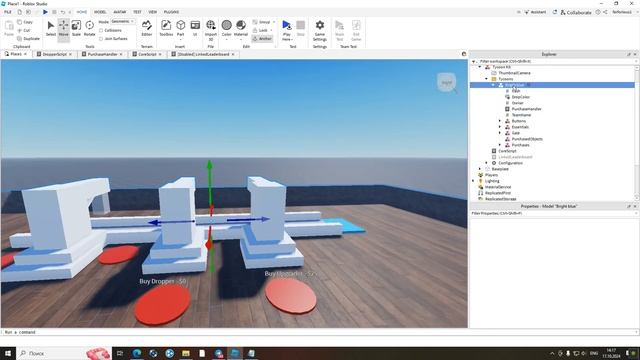
Task: Open the Color dropdown arrow
Action: [x=227, y=40]
